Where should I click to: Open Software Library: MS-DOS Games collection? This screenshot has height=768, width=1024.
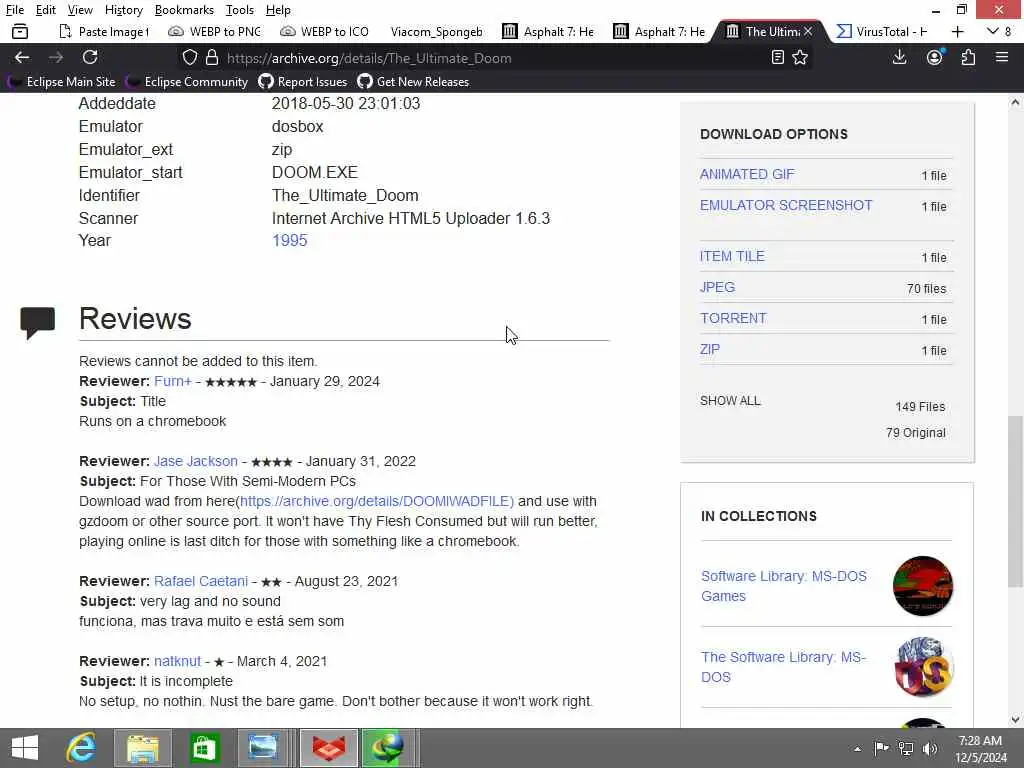[784, 586]
